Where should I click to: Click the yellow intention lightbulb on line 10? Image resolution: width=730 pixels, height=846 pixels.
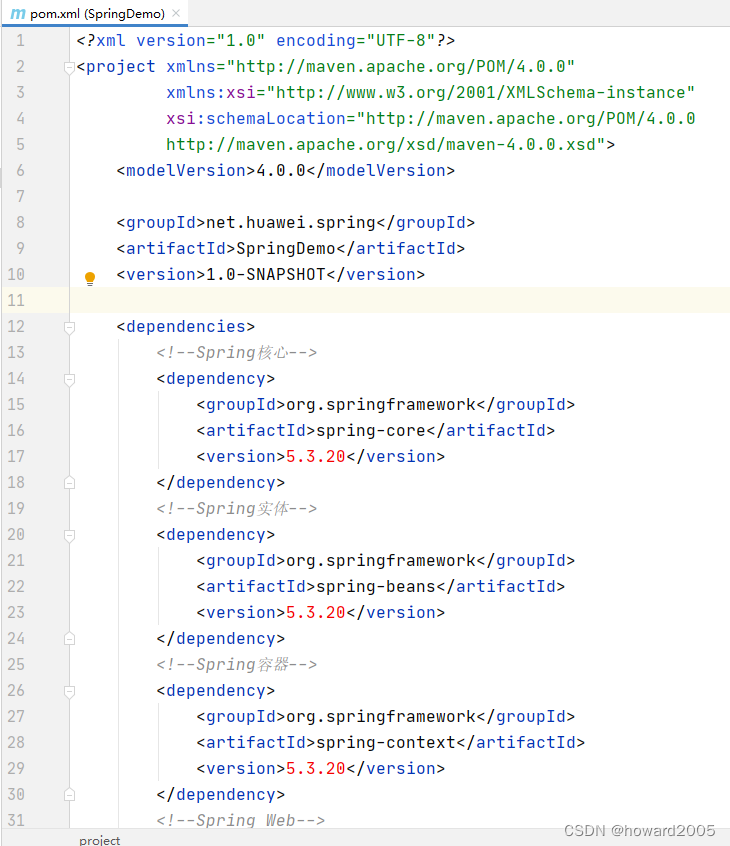(90, 278)
